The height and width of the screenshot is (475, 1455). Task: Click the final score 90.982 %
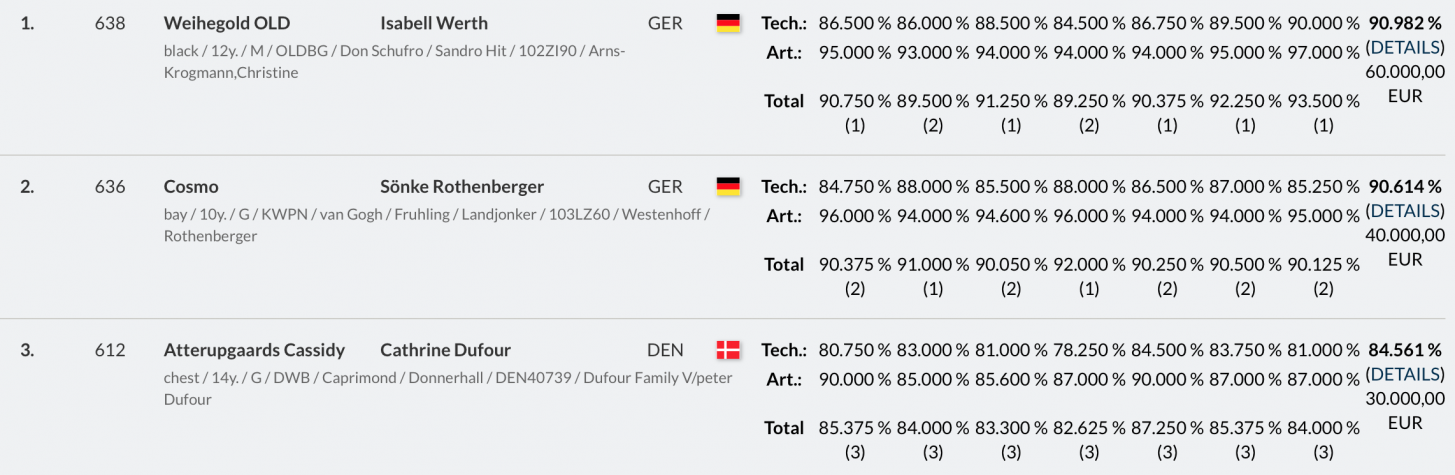click(1405, 22)
